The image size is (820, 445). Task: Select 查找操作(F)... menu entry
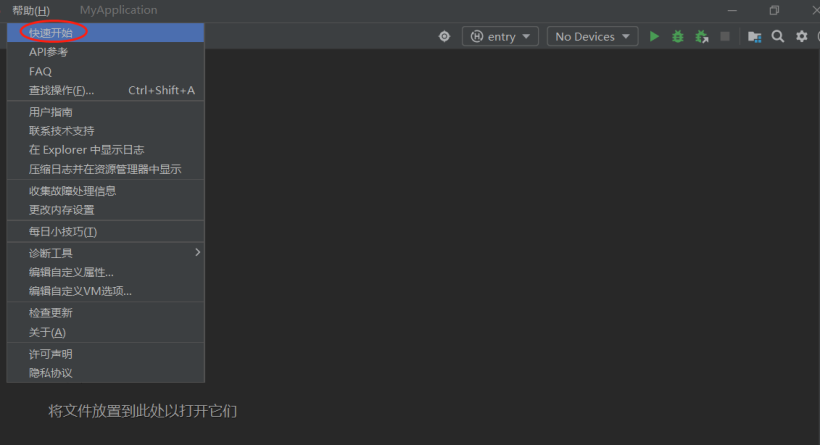(x=106, y=90)
